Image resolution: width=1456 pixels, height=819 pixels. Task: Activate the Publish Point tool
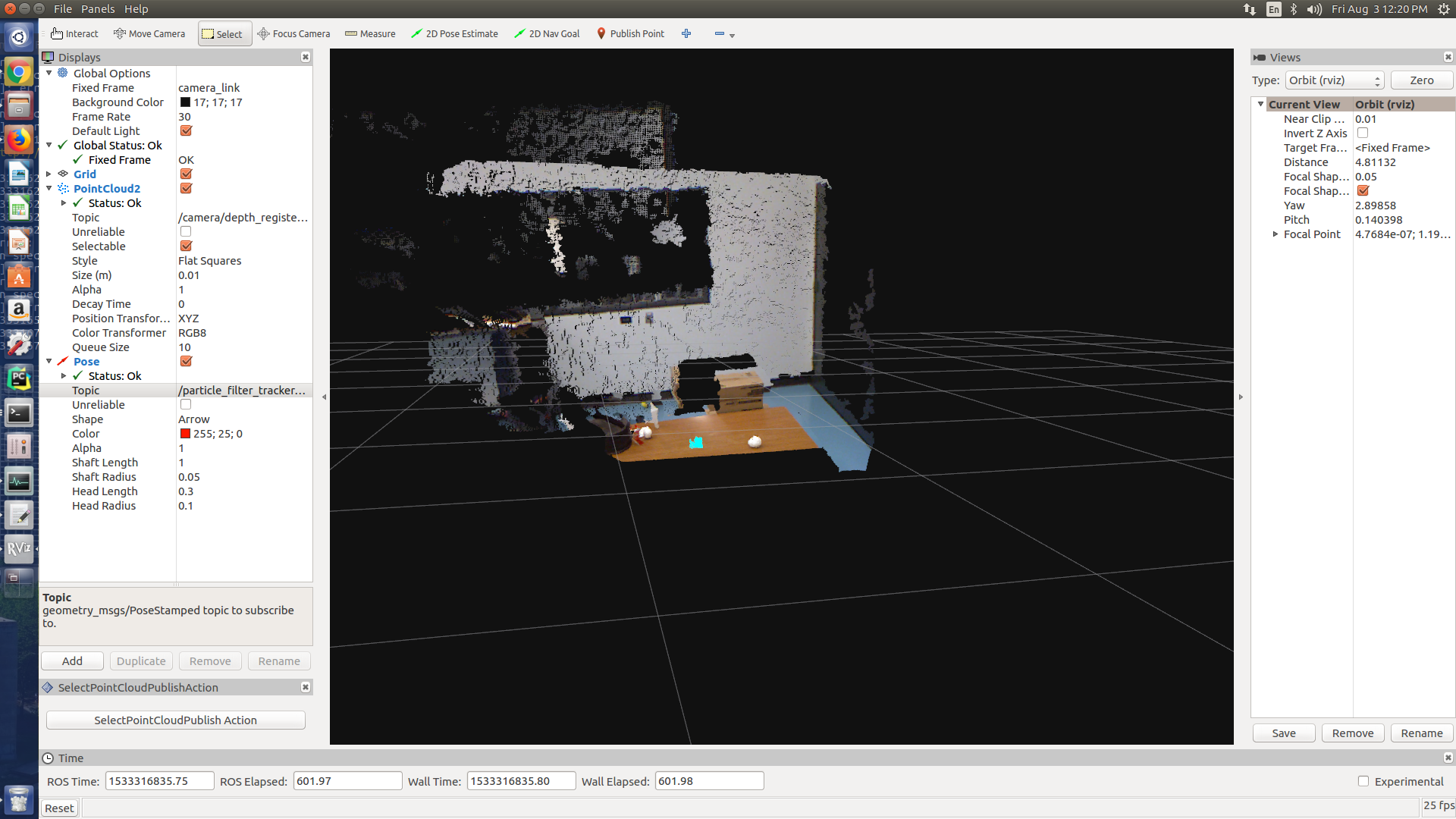point(630,33)
